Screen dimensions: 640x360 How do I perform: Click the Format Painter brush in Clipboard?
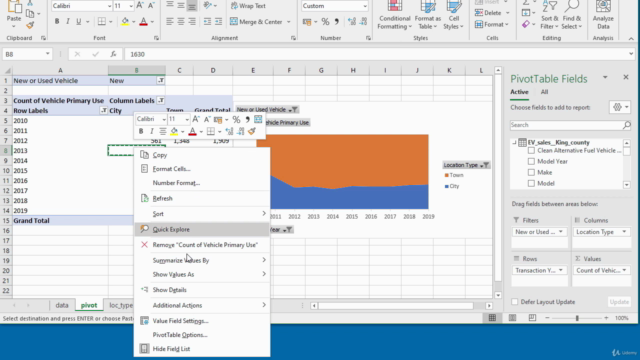point(30,25)
